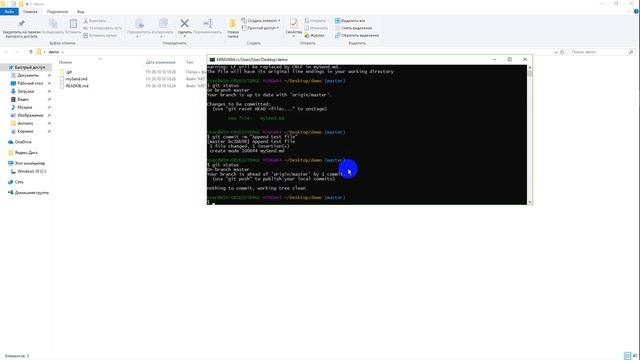
Task: Click the Поиск: demo search field
Action: coord(602,52)
